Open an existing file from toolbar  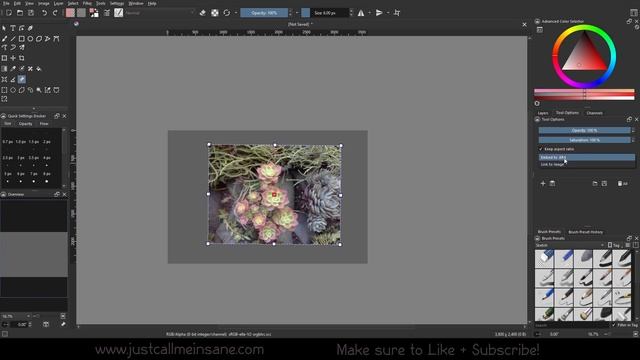click(x=20, y=13)
